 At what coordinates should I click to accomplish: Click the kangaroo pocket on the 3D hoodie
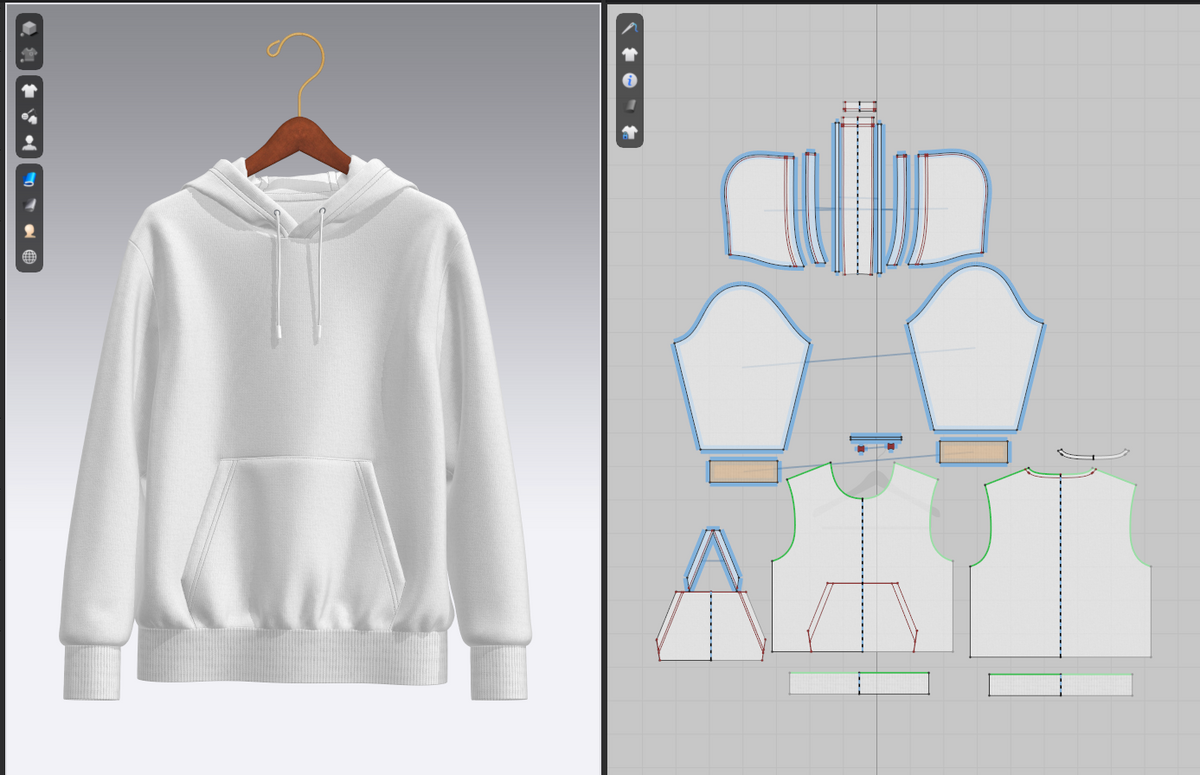(x=293, y=536)
